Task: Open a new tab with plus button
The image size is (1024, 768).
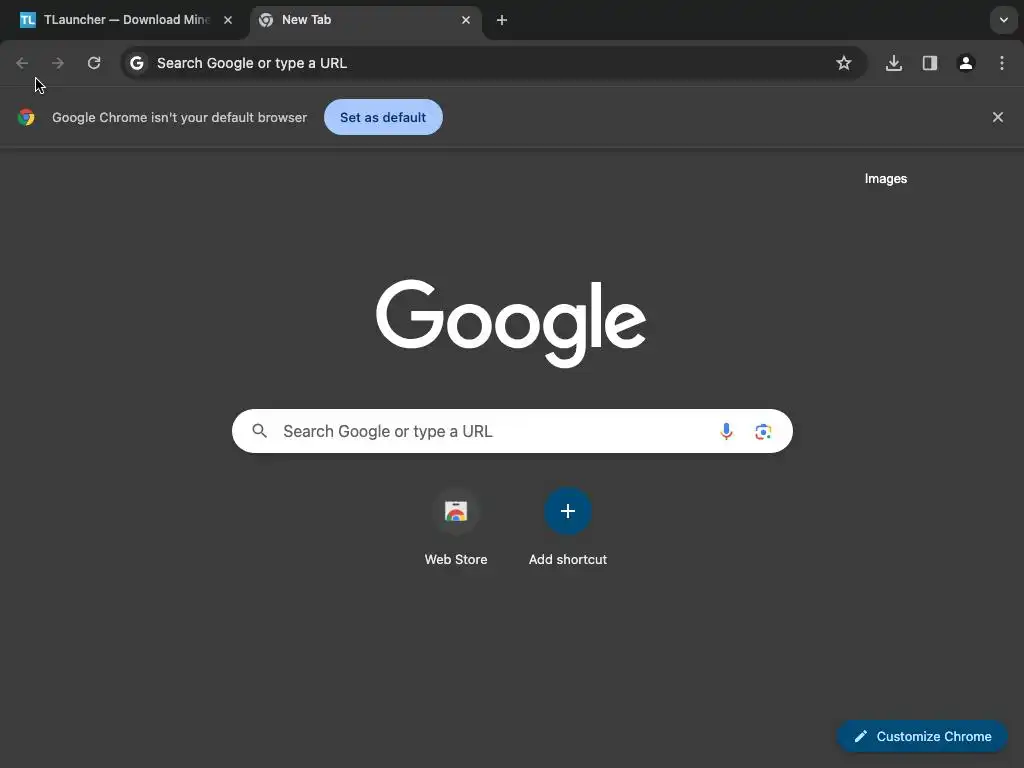Action: point(502,20)
